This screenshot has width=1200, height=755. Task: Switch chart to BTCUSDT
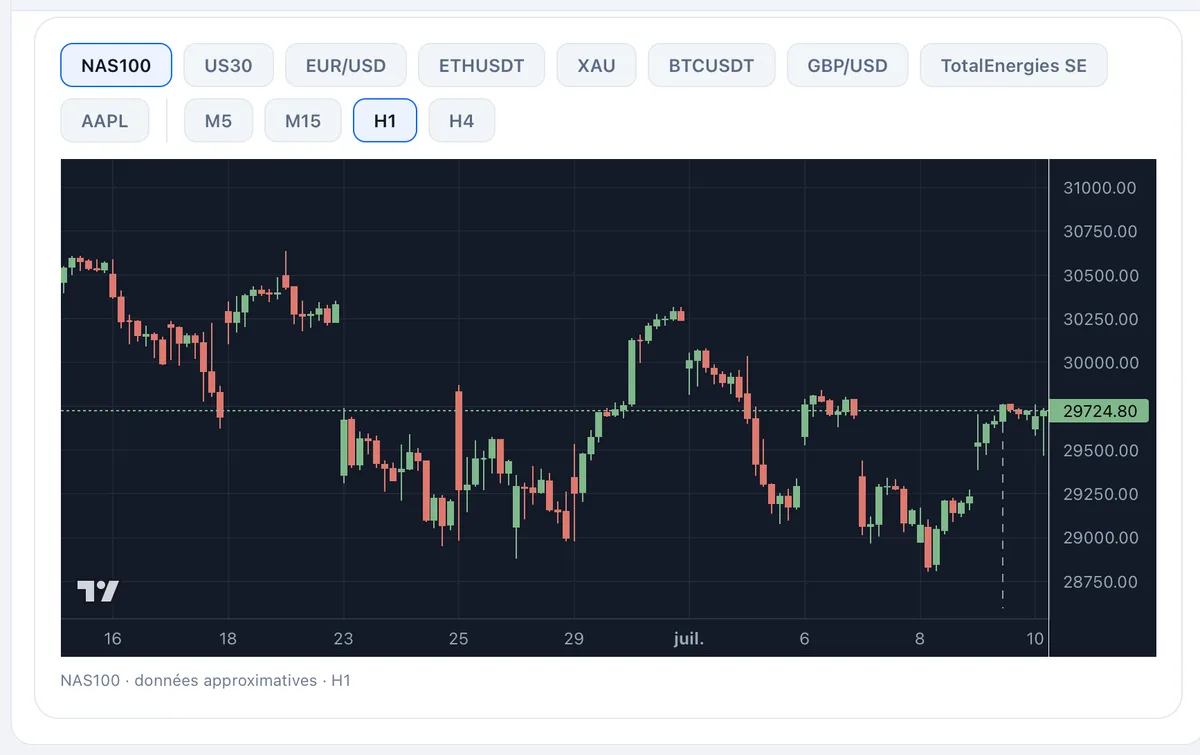coord(711,66)
